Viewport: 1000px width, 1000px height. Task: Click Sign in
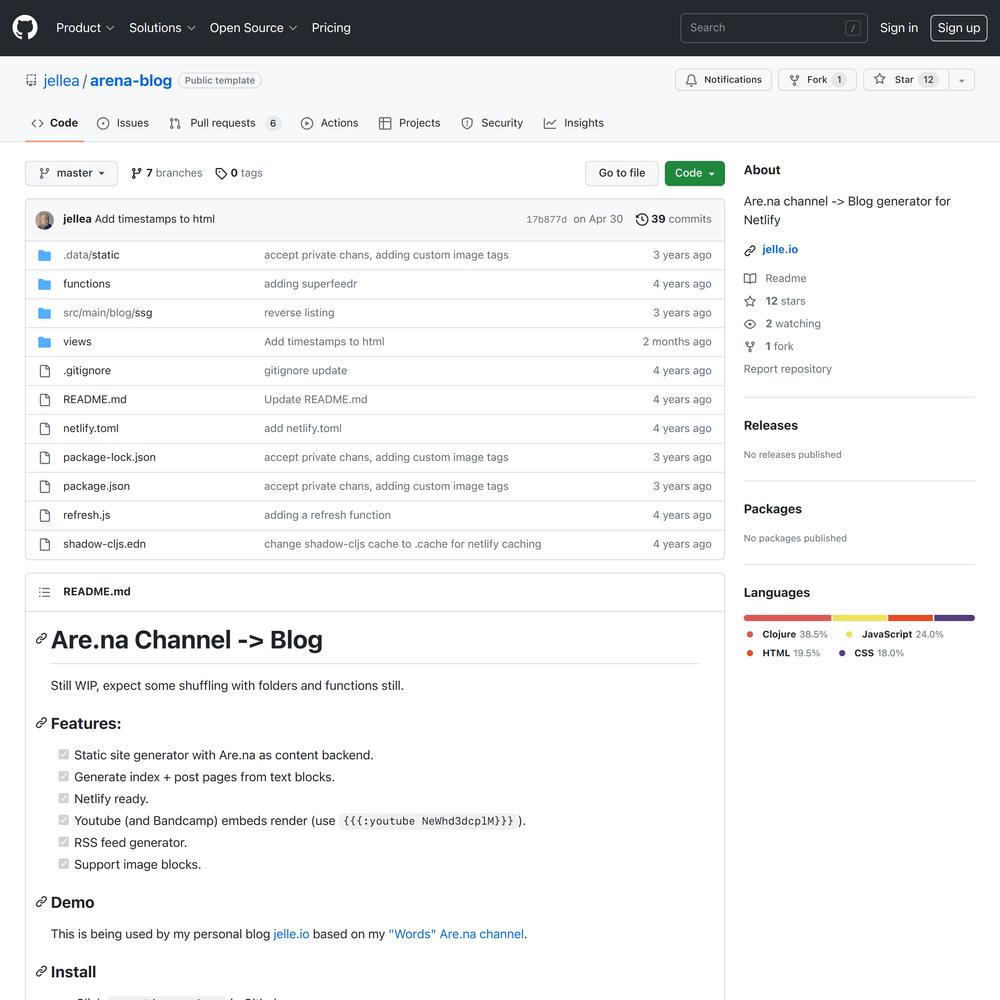(899, 28)
